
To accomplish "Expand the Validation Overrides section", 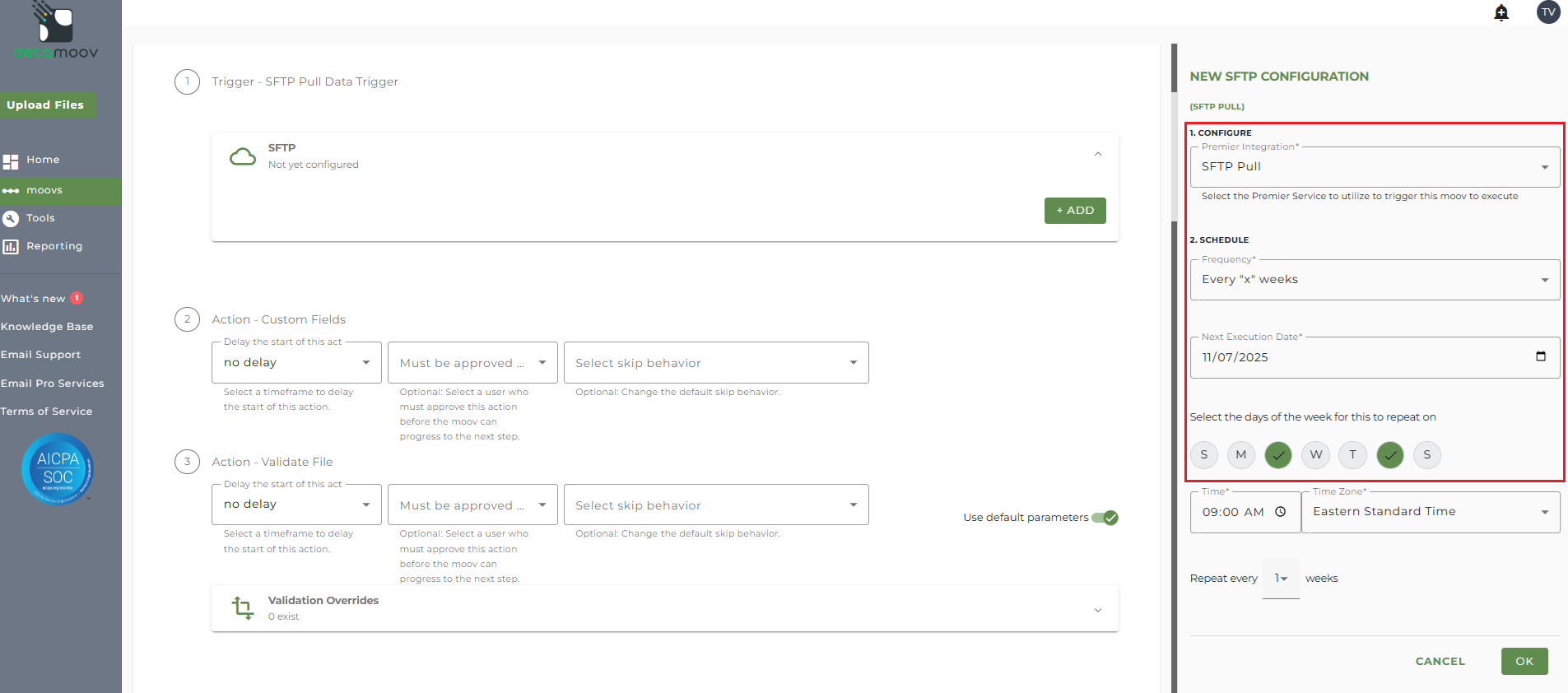I will 1098,610.
